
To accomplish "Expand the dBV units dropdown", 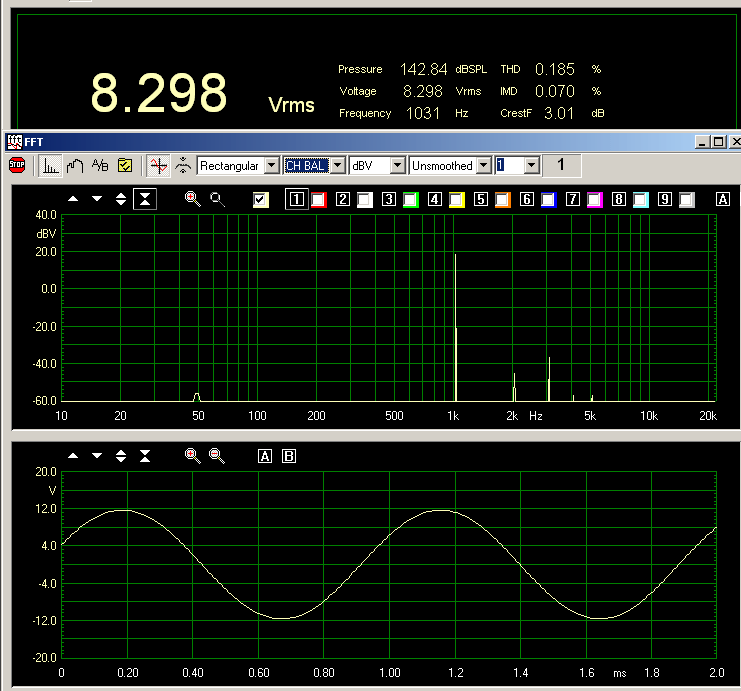I will (x=397, y=165).
